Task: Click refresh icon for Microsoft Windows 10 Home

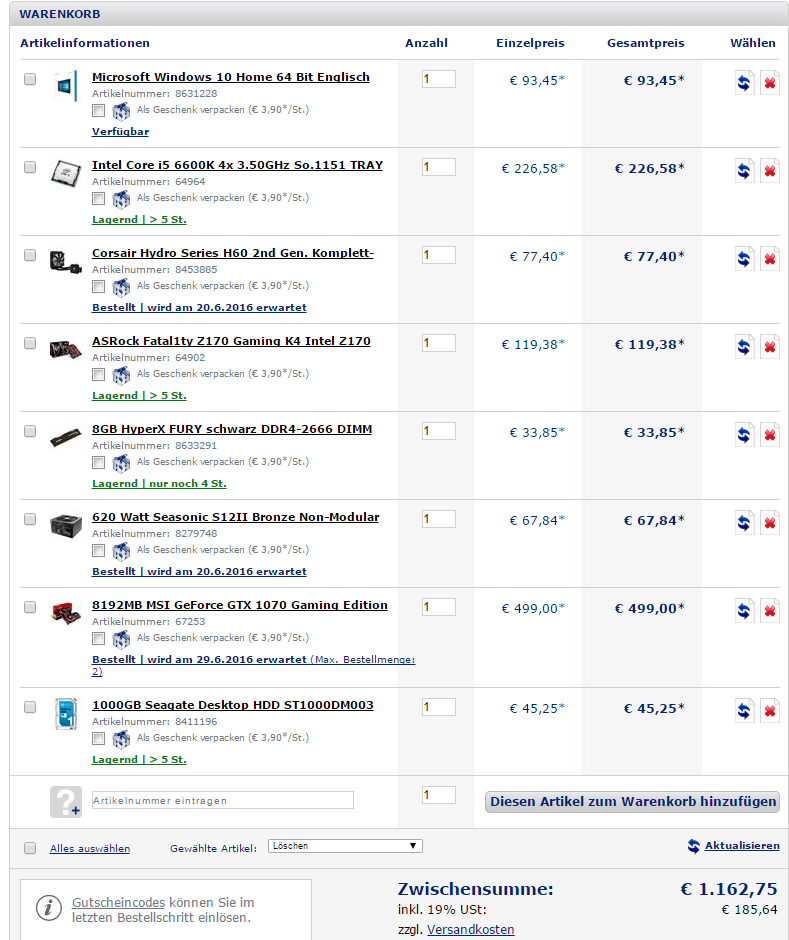Action: pyautogui.click(x=744, y=83)
